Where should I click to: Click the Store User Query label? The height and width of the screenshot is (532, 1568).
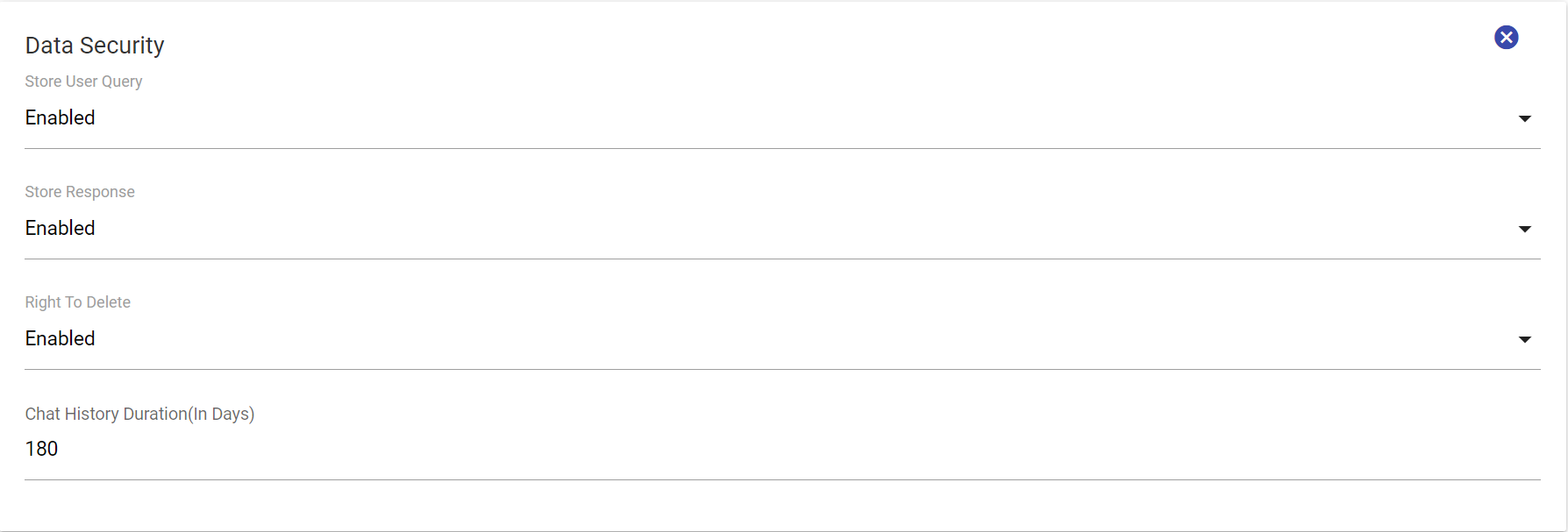point(83,82)
